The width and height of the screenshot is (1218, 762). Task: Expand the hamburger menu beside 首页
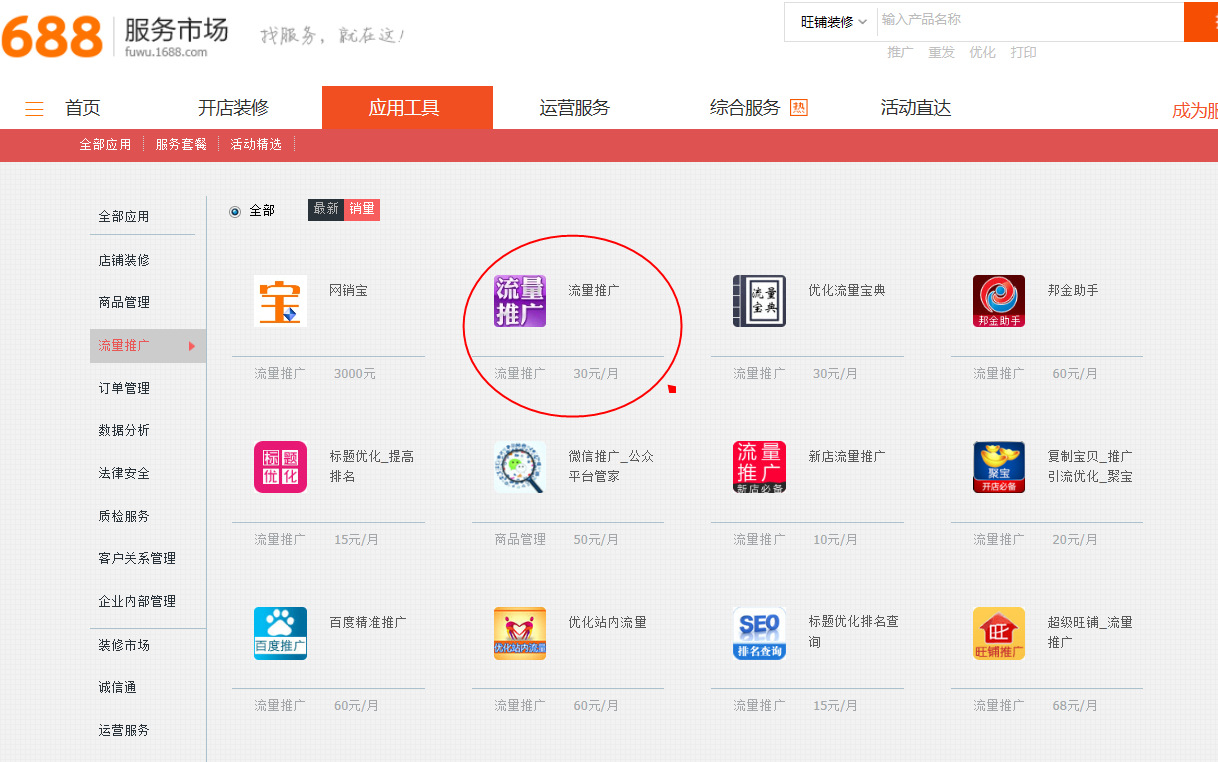pos(35,109)
